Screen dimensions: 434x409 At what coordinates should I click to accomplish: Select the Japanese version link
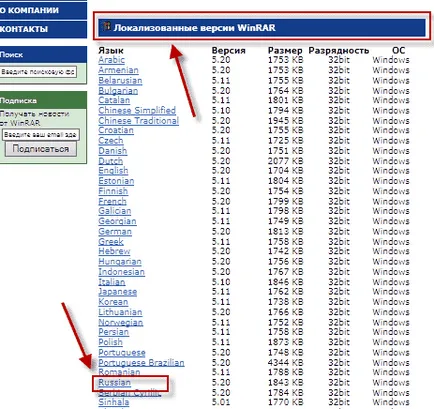[118, 292]
